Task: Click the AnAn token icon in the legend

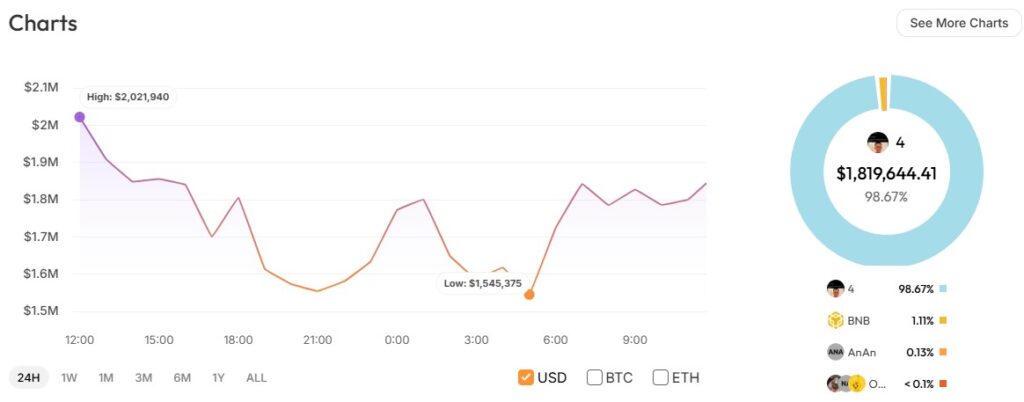Action: click(x=835, y=351)
